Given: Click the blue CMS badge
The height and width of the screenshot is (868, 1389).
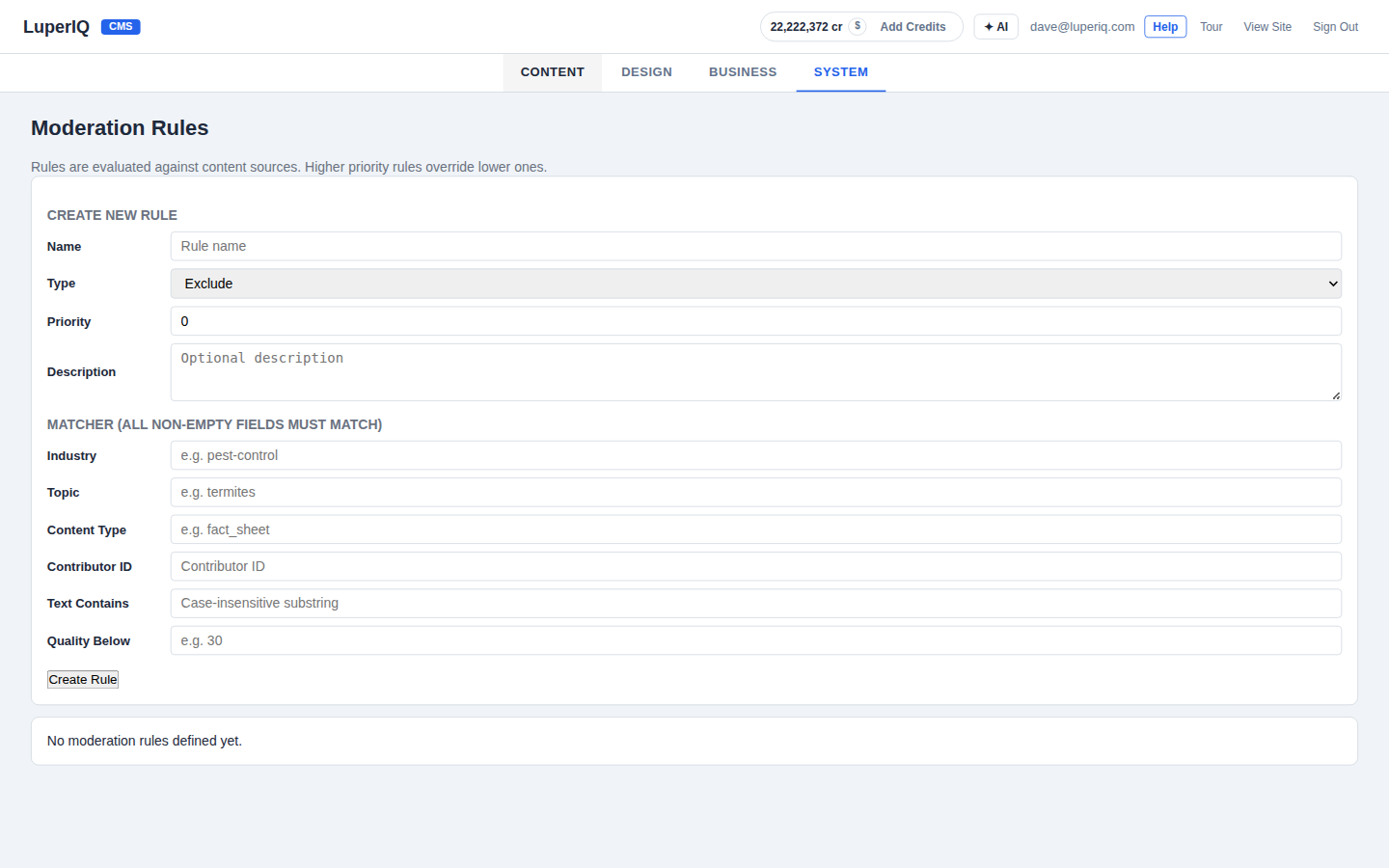Looking at the screenshot, I should click(x=121, y=26).
